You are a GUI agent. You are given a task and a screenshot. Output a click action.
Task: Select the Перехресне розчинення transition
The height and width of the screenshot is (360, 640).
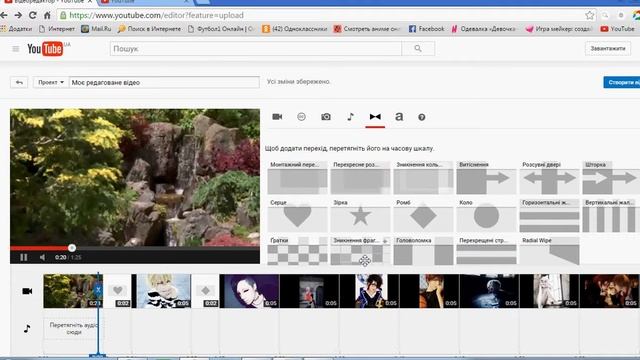360,178
